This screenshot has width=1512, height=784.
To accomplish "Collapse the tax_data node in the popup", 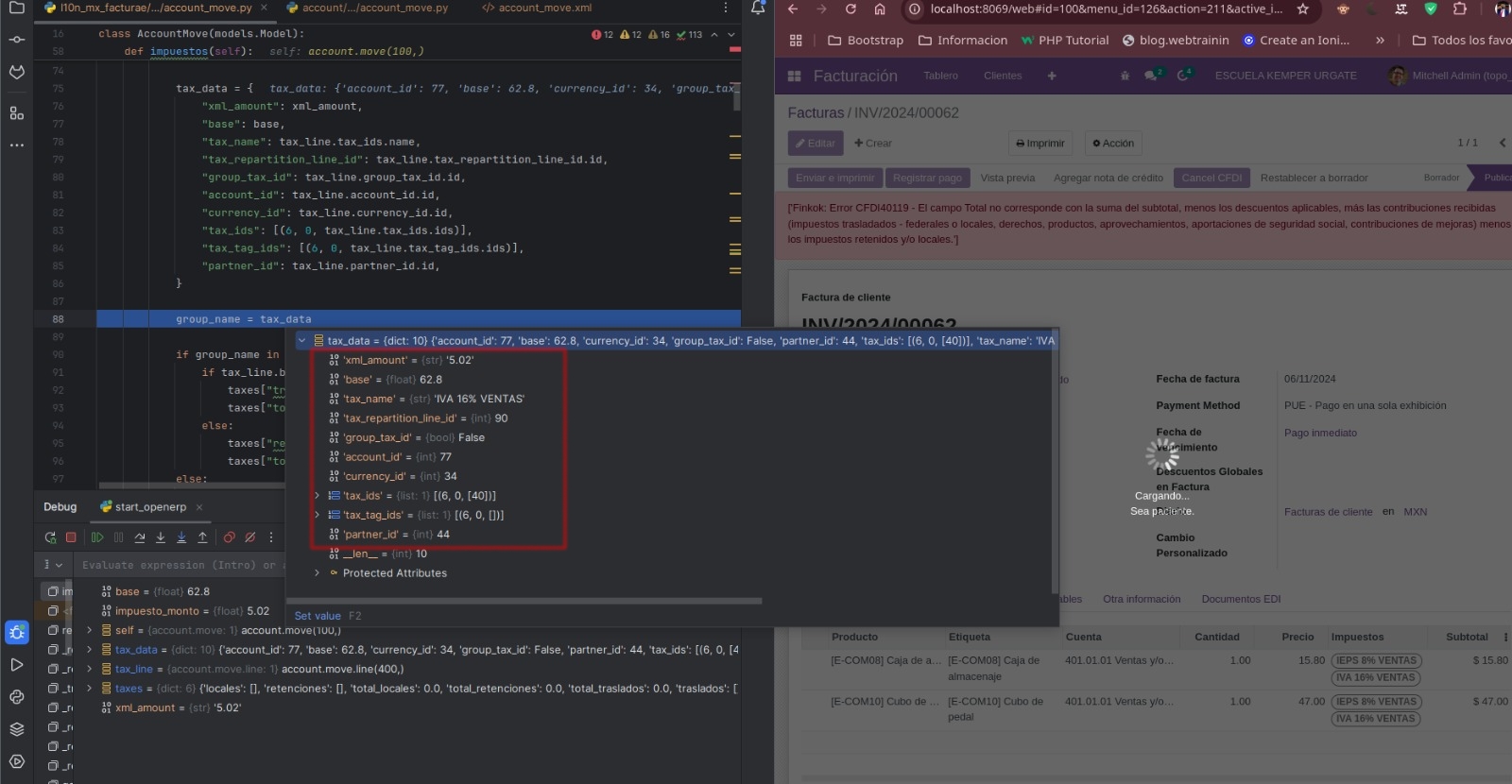I will [302, 340].
